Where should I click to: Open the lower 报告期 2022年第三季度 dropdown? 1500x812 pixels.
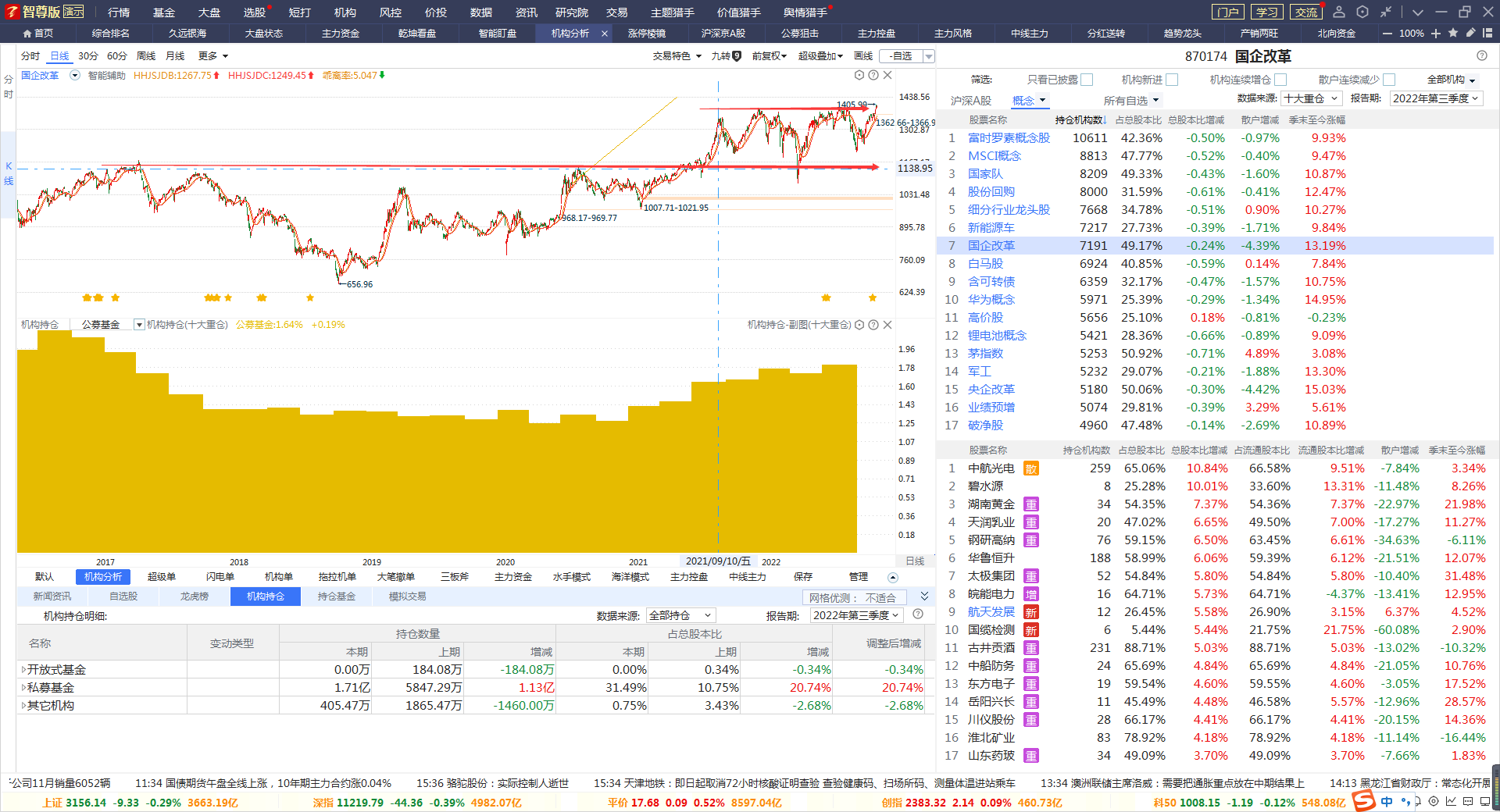tap(857, 615)
